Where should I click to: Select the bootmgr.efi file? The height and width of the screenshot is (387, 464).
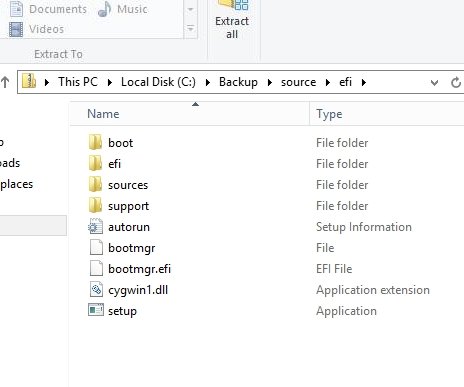[x=139, y=269]
